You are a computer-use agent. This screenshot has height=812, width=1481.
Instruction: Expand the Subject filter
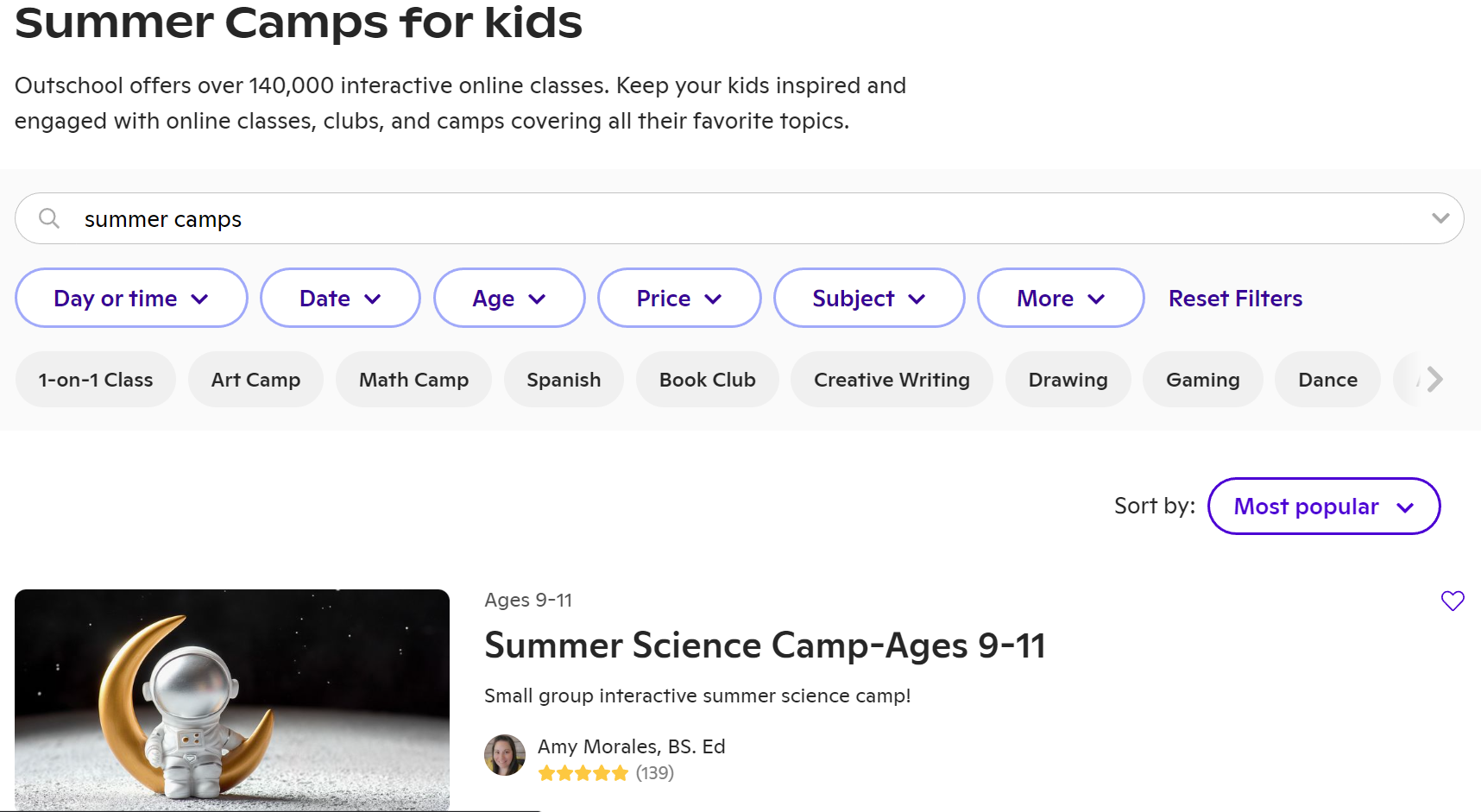869,299
